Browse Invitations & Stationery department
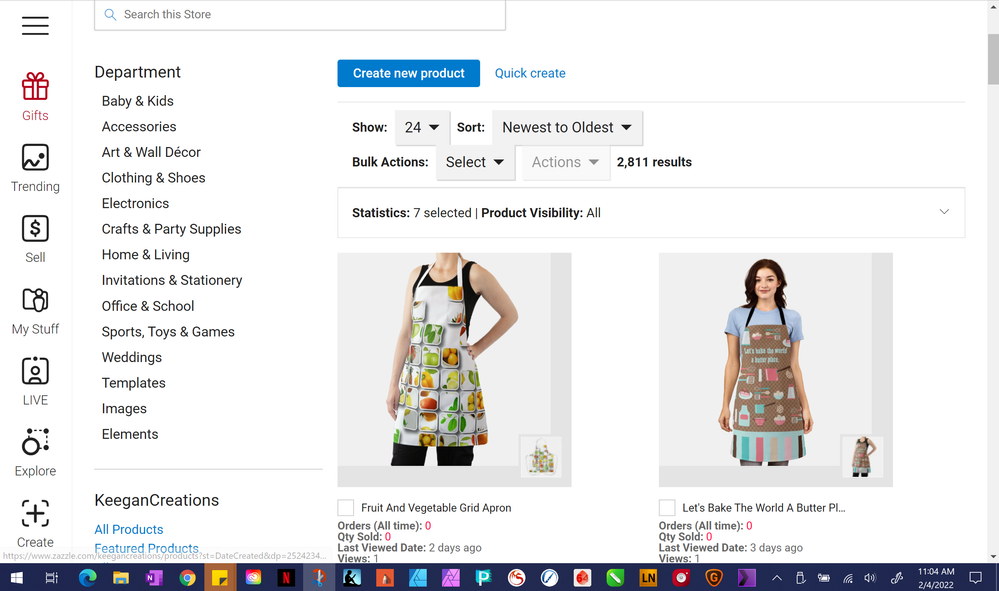This screenshot has height=591, width=999. pos(172,280)
